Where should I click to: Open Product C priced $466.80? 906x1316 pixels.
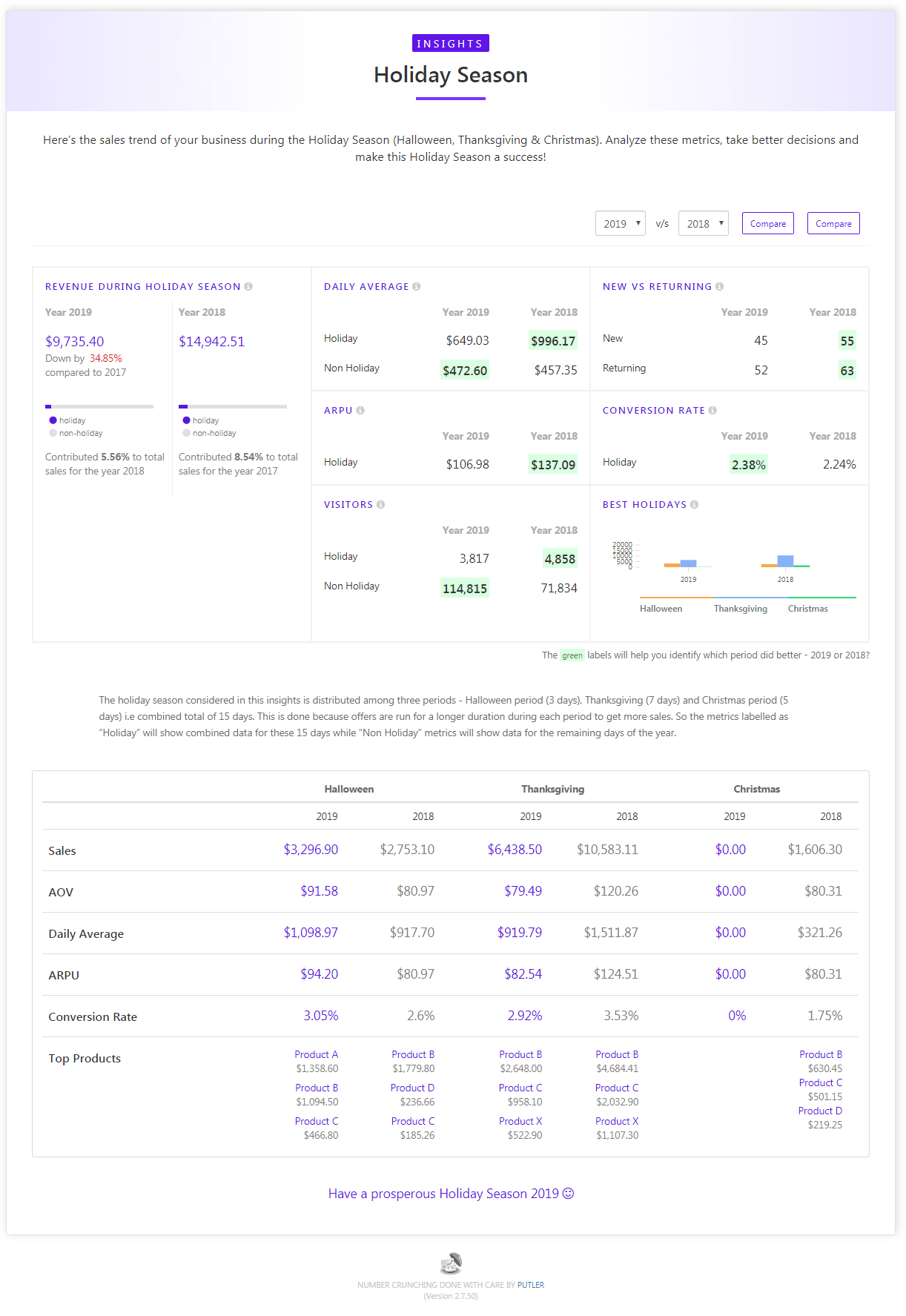point(317,1122)
